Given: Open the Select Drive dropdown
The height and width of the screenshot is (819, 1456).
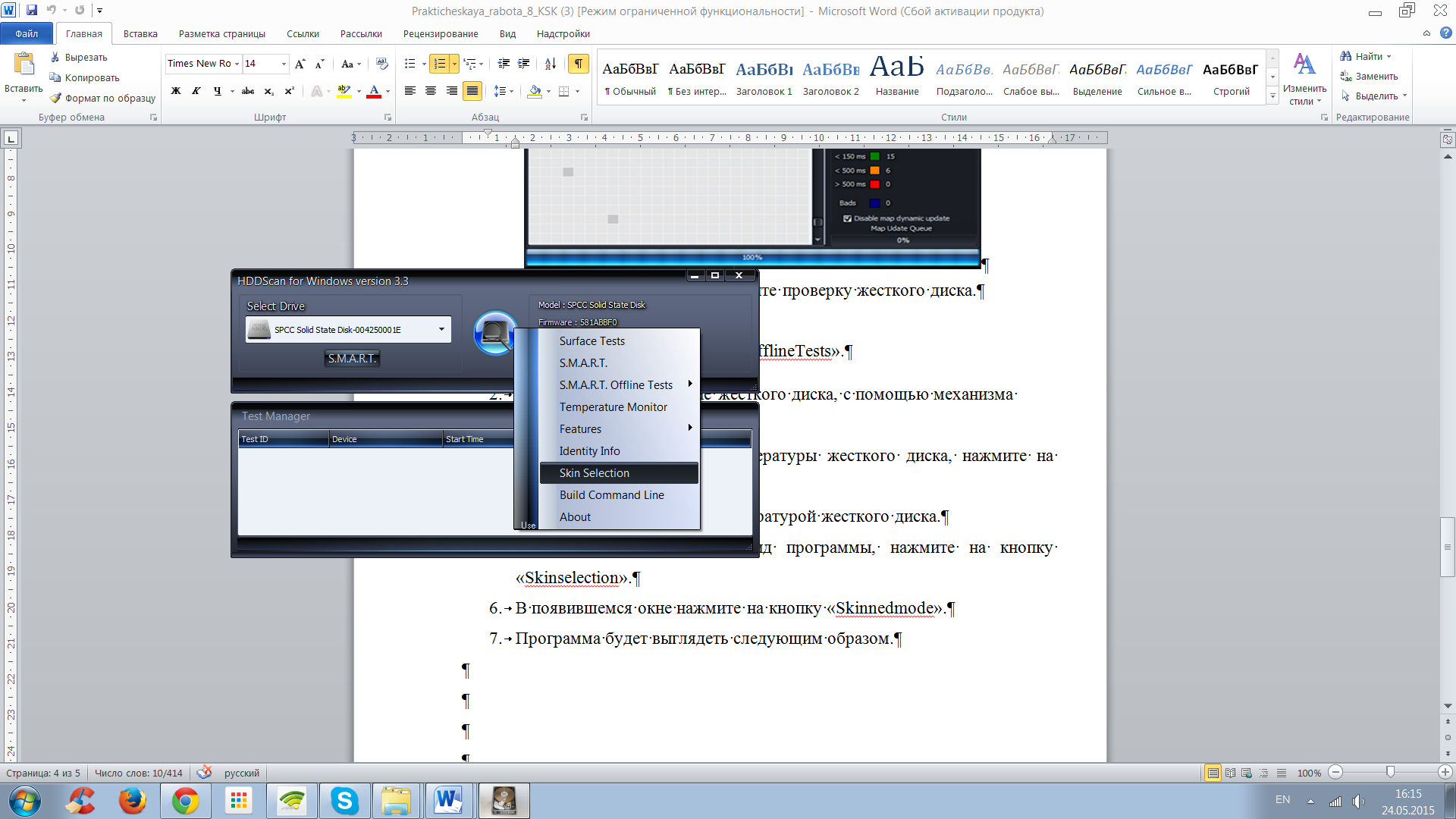Looking at the screenshot, I should point(441,329).
